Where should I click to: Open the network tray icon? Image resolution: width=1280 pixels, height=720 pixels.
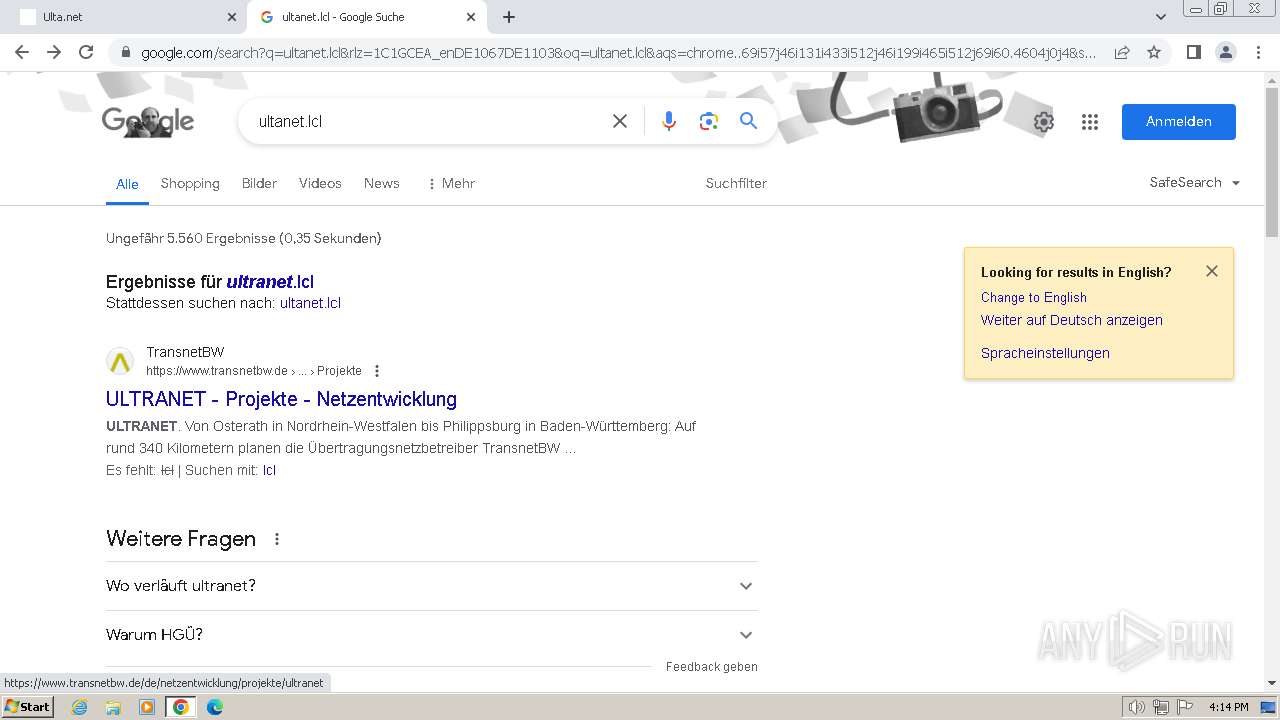[1161, 707]
